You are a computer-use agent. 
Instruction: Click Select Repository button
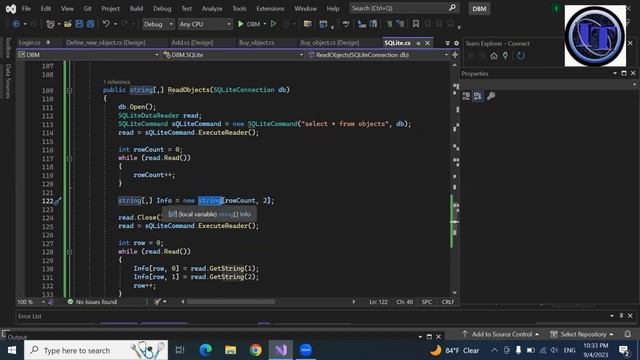pos(582,334)
